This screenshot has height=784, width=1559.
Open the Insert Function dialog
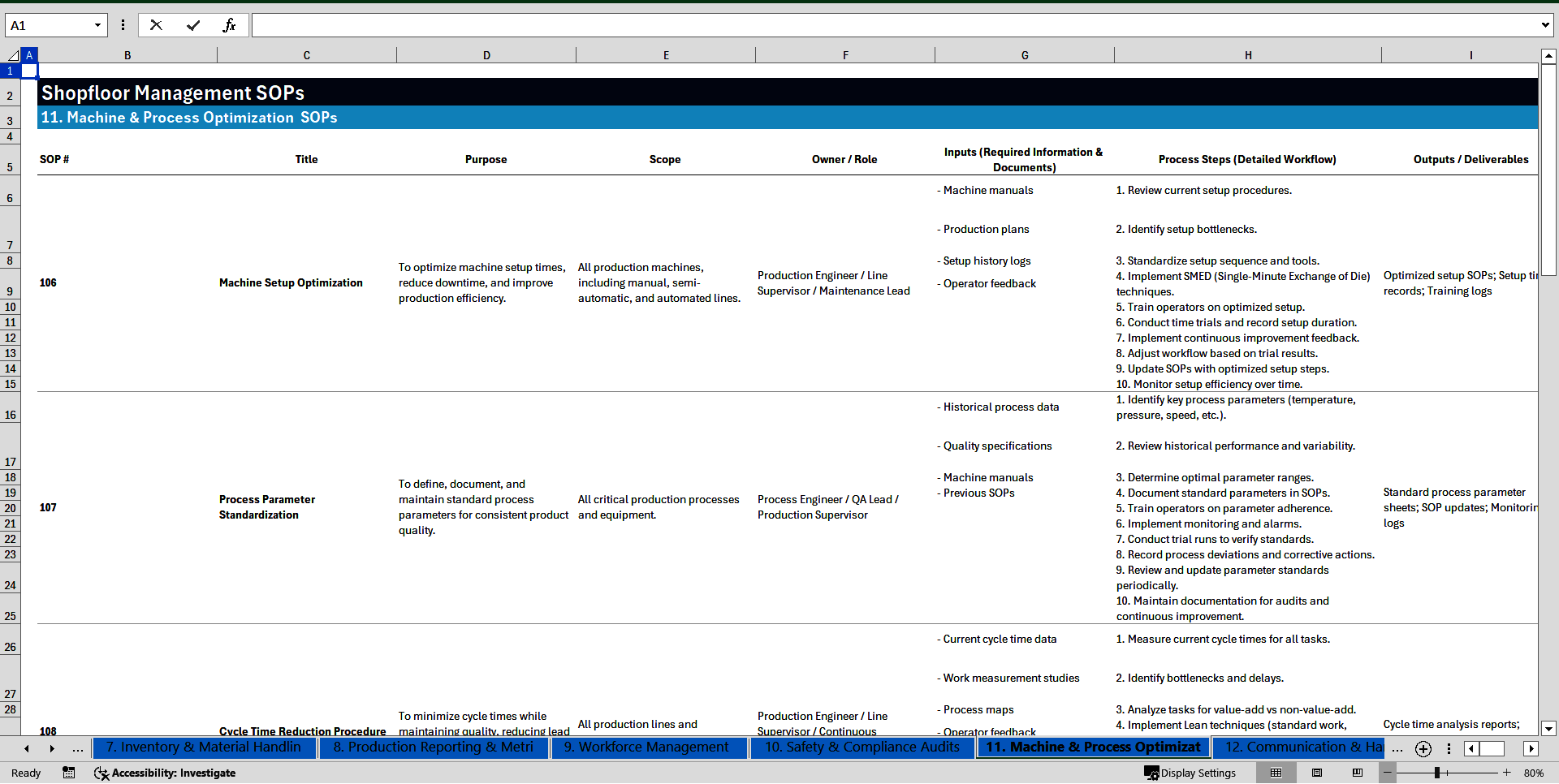coord(230,24)
